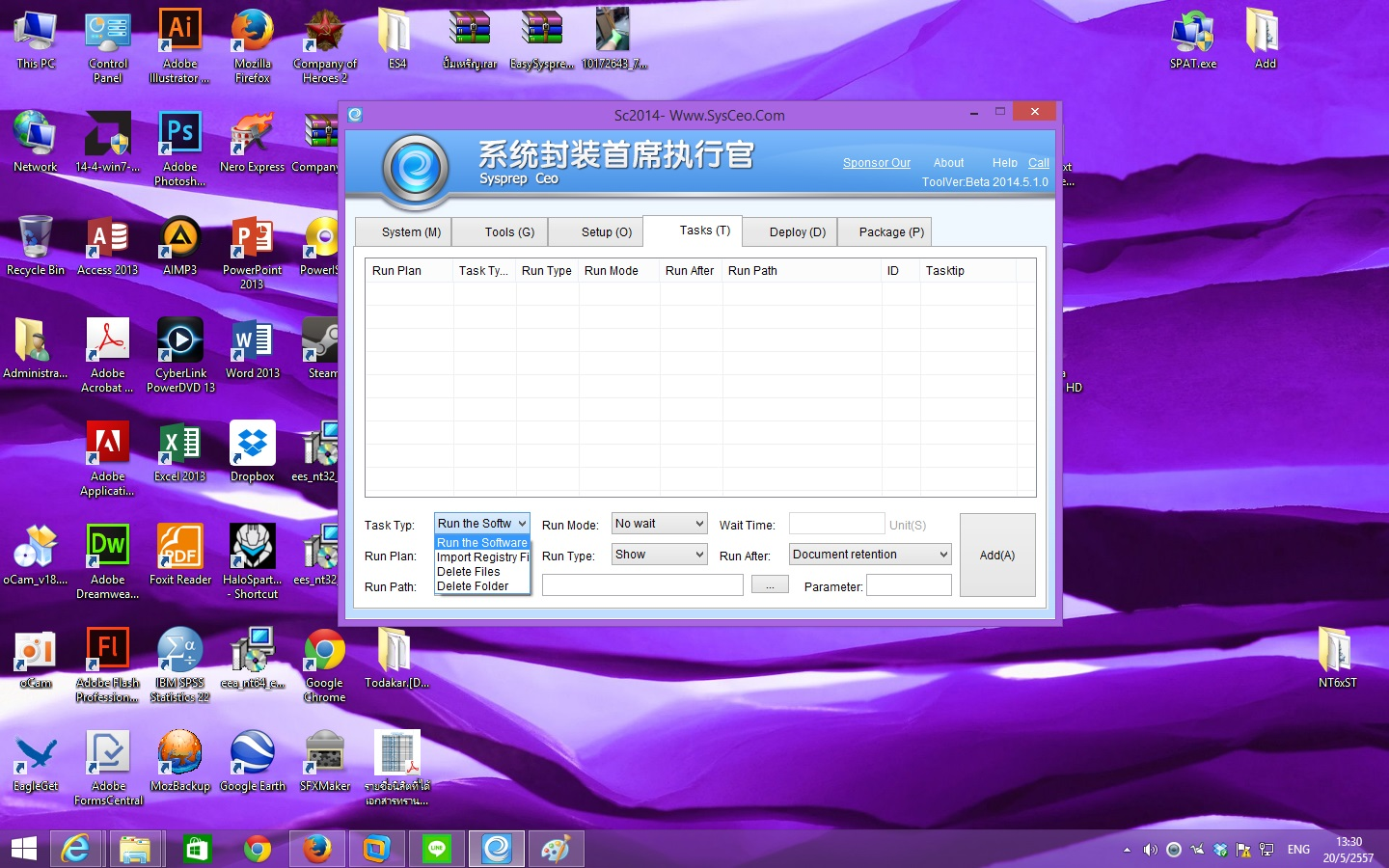Open Adobe Acrobat desktop shortcut
Image resolution: width=1389 pixels, height=868 pixels.
108,356
